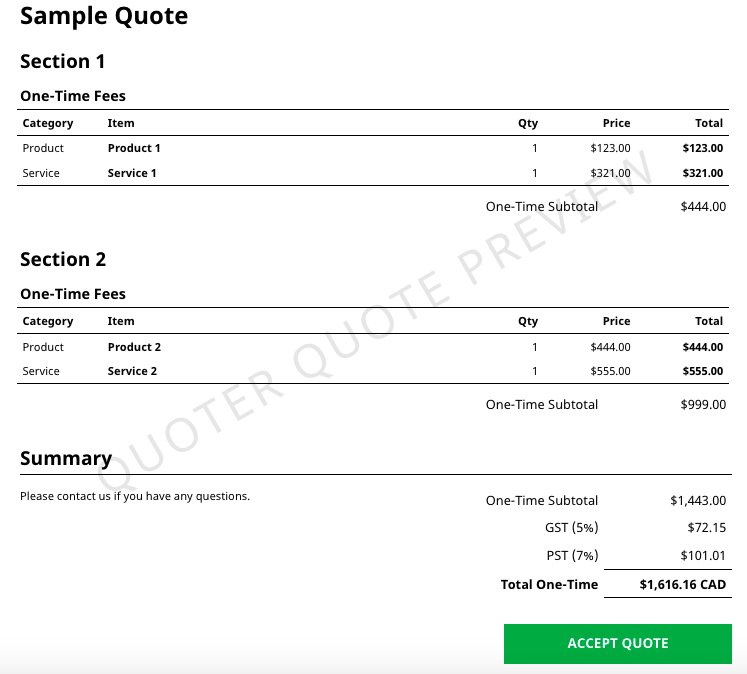The width and height of the screenshot is (747, 674).
Task: Click the 'Product' category cell in Product 1 row
Action: (x=43, y=148)
